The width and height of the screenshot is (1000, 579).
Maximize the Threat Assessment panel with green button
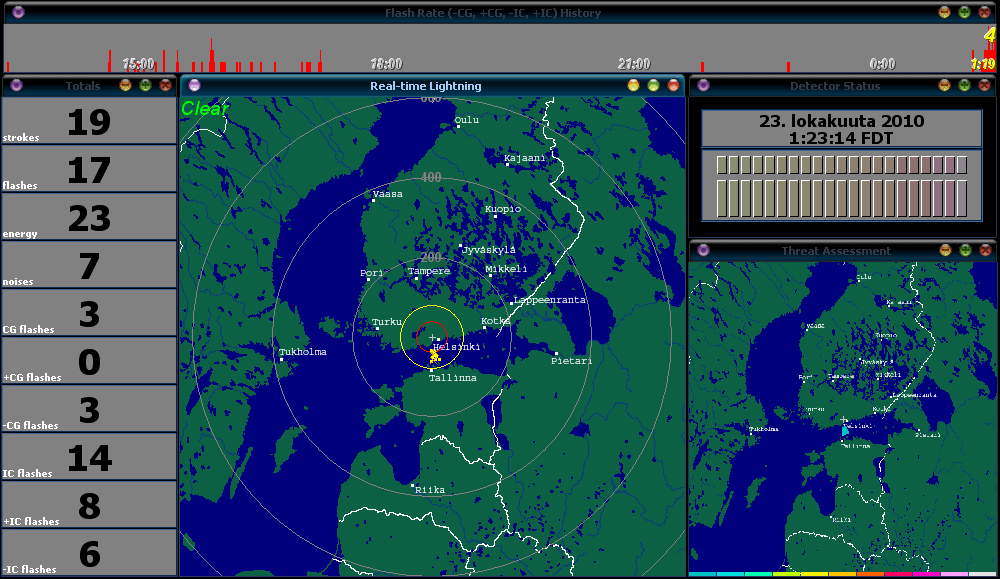[x=964, y=250]
